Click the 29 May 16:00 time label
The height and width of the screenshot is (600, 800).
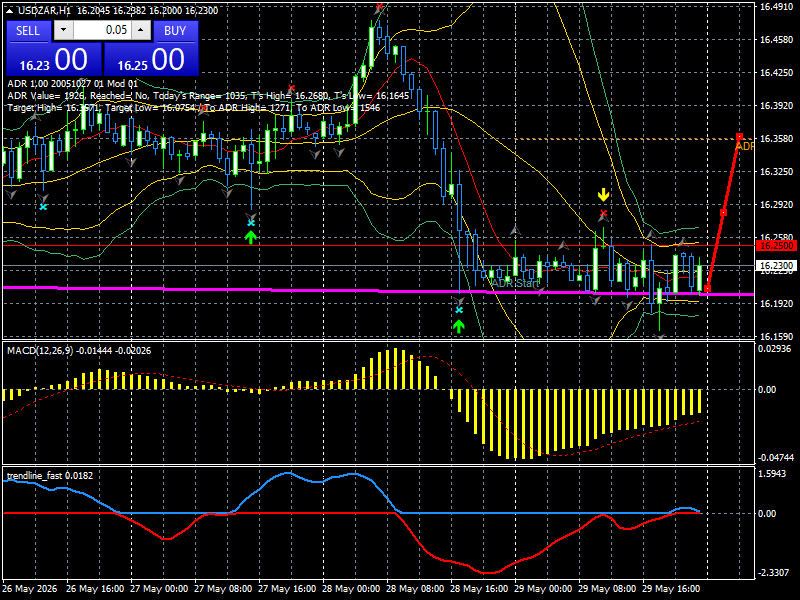coord(670,588)
